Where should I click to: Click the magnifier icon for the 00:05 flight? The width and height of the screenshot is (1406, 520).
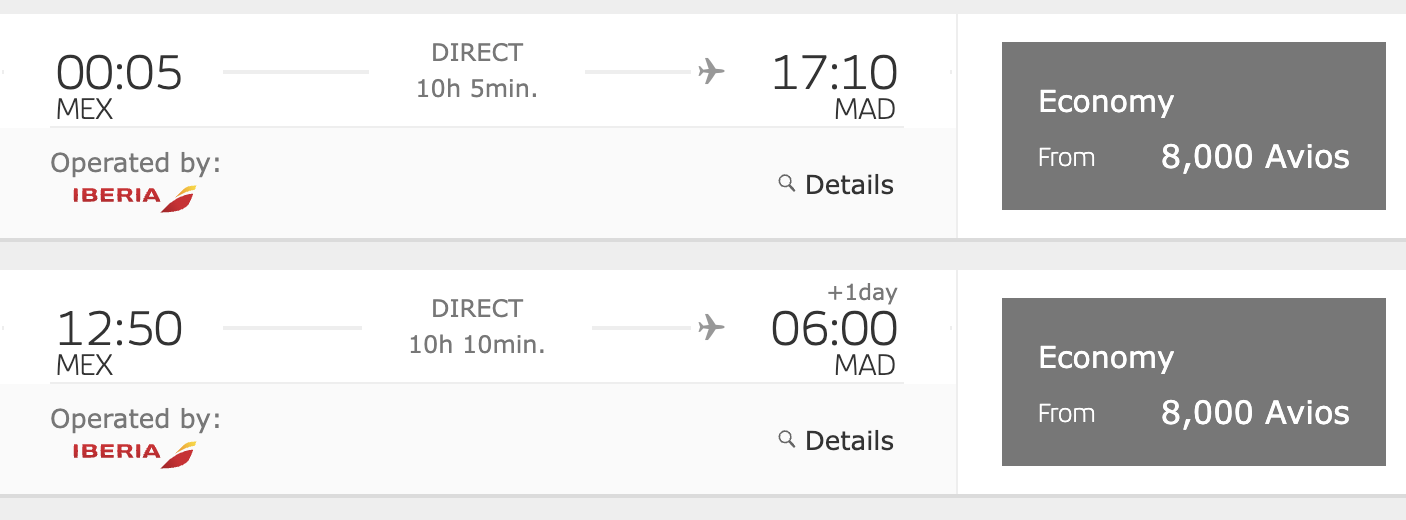[x=786, y=183]
